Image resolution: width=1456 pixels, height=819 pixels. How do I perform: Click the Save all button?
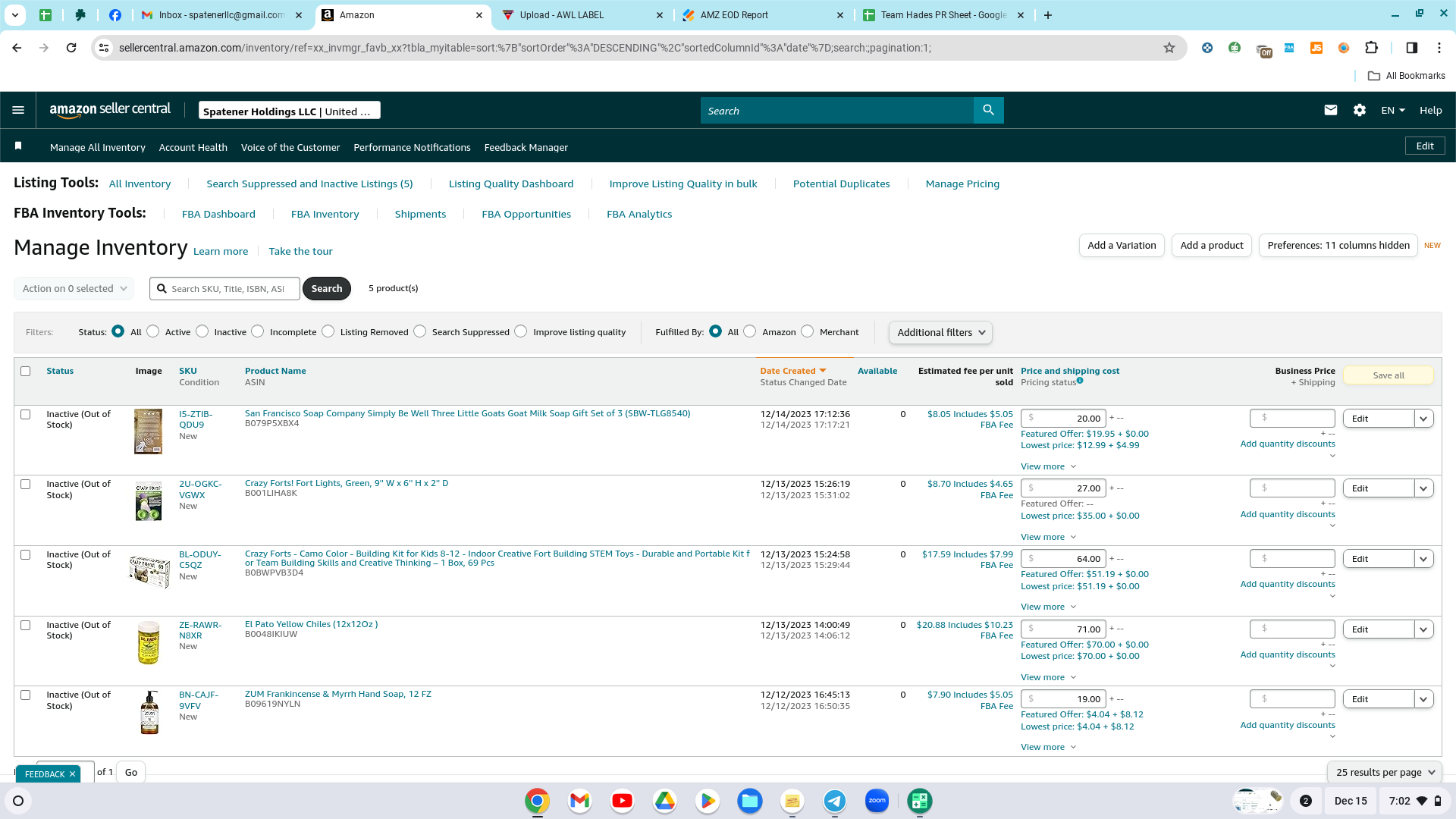1389,375
